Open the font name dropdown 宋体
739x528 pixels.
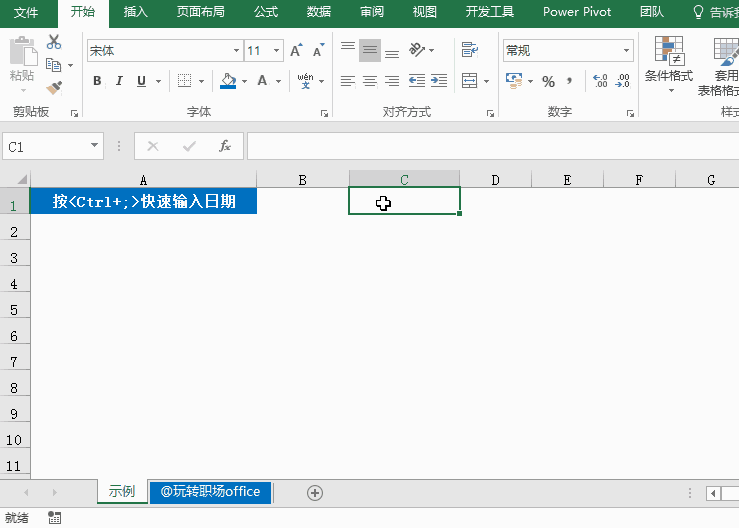click(x=236, y=51)
